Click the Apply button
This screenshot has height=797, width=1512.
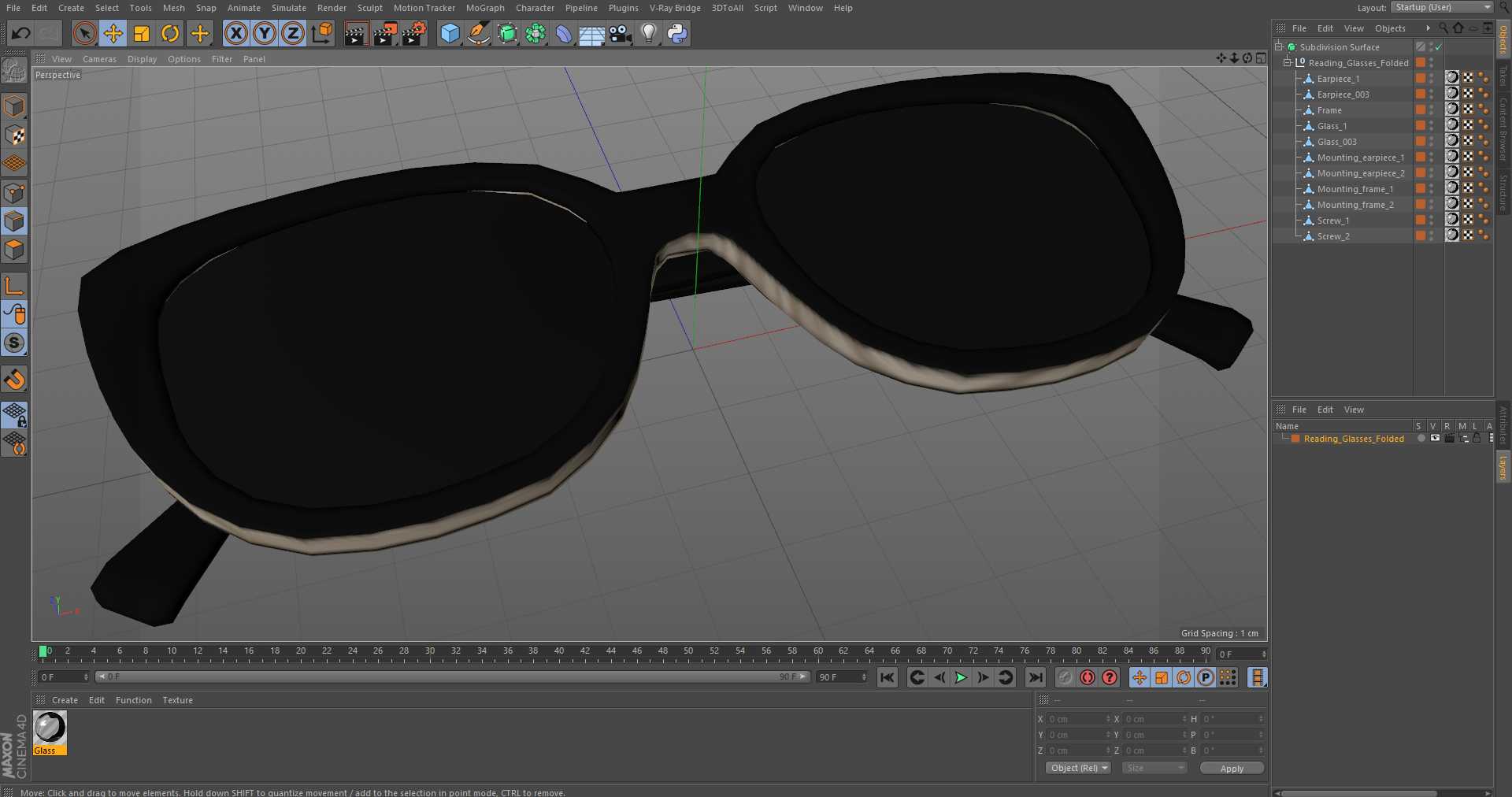tap(1232, 768)
